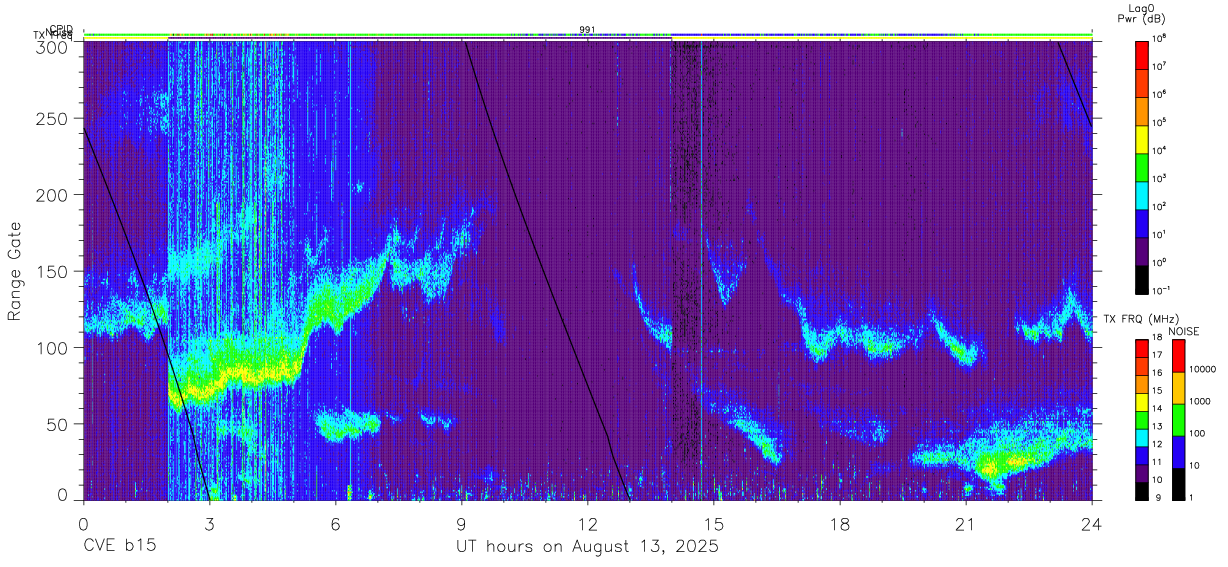
Task: Click the purple 10–11 MHz TX FRQ segment
Action: (x=1142, y=471)
